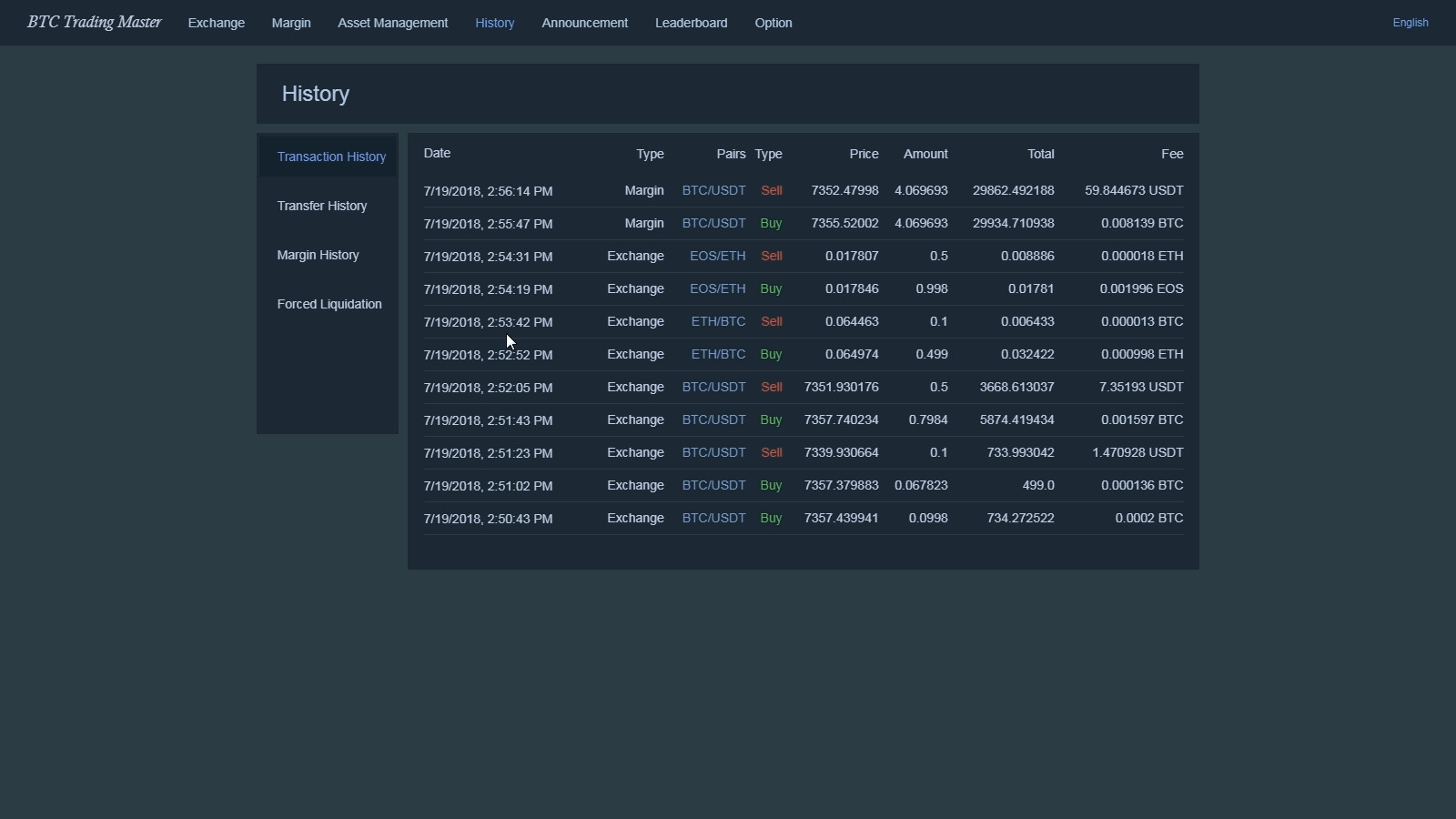The height and width of the screenshot is (819, 1456).
Task: Open the Announcement page
Action: pyautogui.click(x=584, y=23)
